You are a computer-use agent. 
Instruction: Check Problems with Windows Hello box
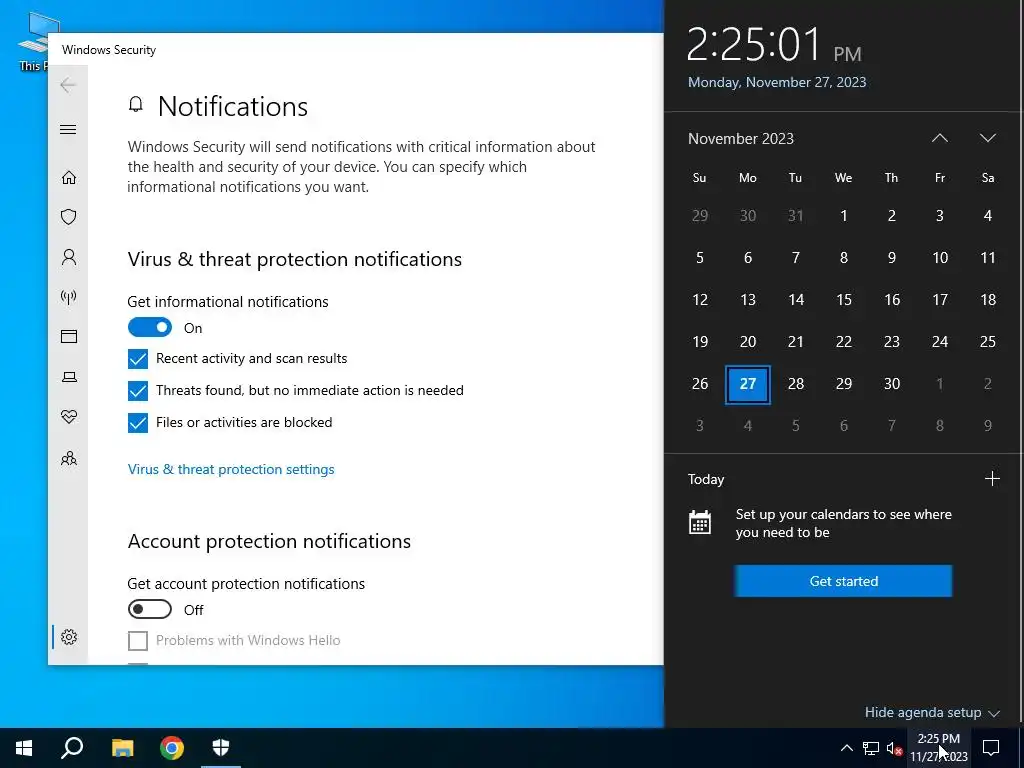(x=138, y=641)
